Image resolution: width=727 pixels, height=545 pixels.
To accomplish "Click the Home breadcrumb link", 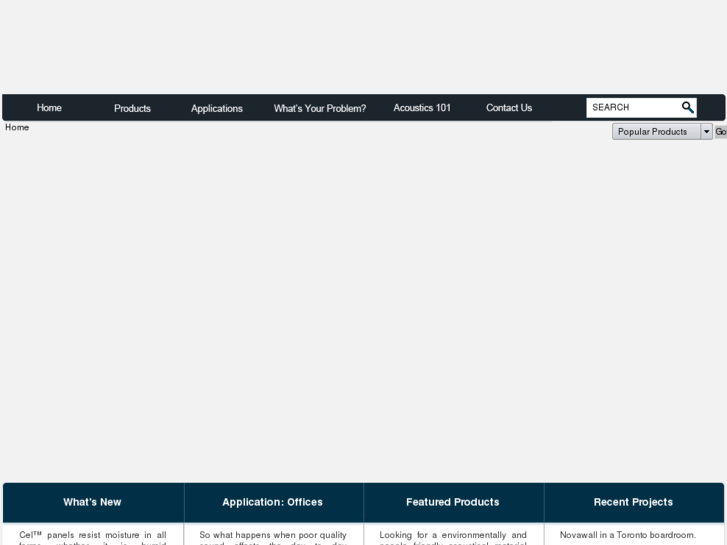I will (17, 127).
